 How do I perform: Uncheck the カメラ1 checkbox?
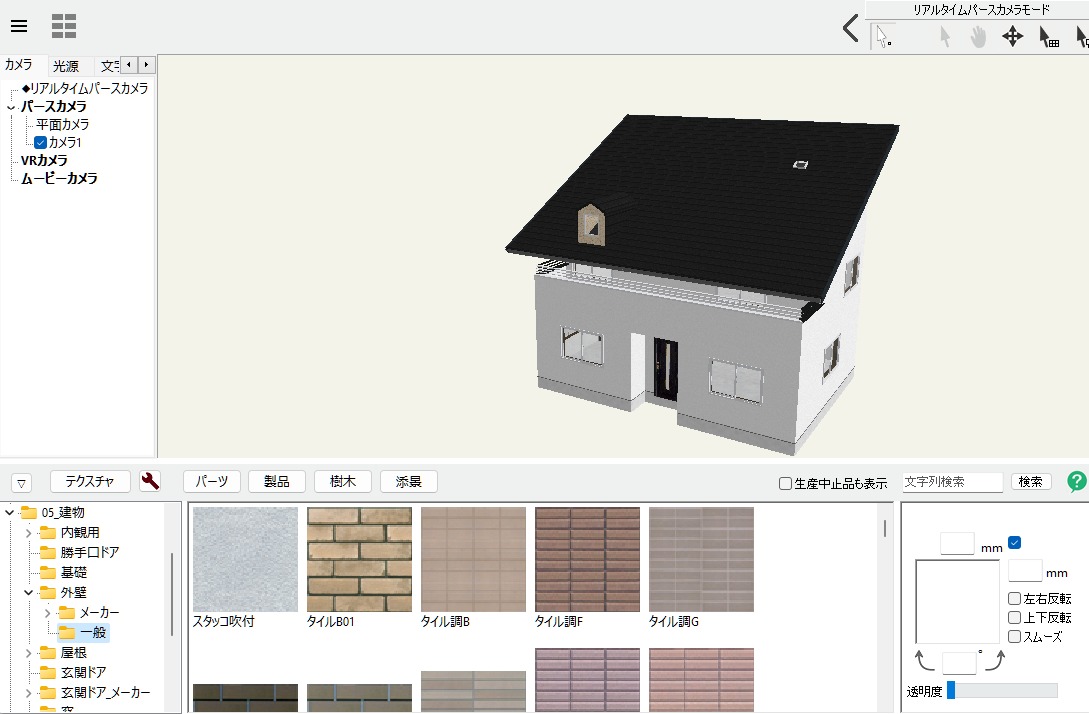coord(41,143)
